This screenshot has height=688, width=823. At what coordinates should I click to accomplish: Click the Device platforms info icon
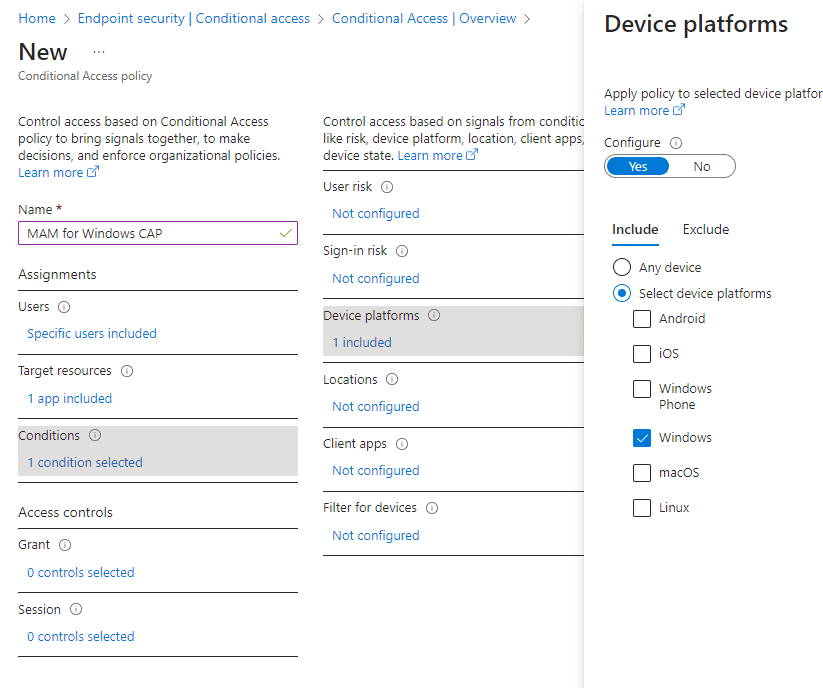point(434,316)
